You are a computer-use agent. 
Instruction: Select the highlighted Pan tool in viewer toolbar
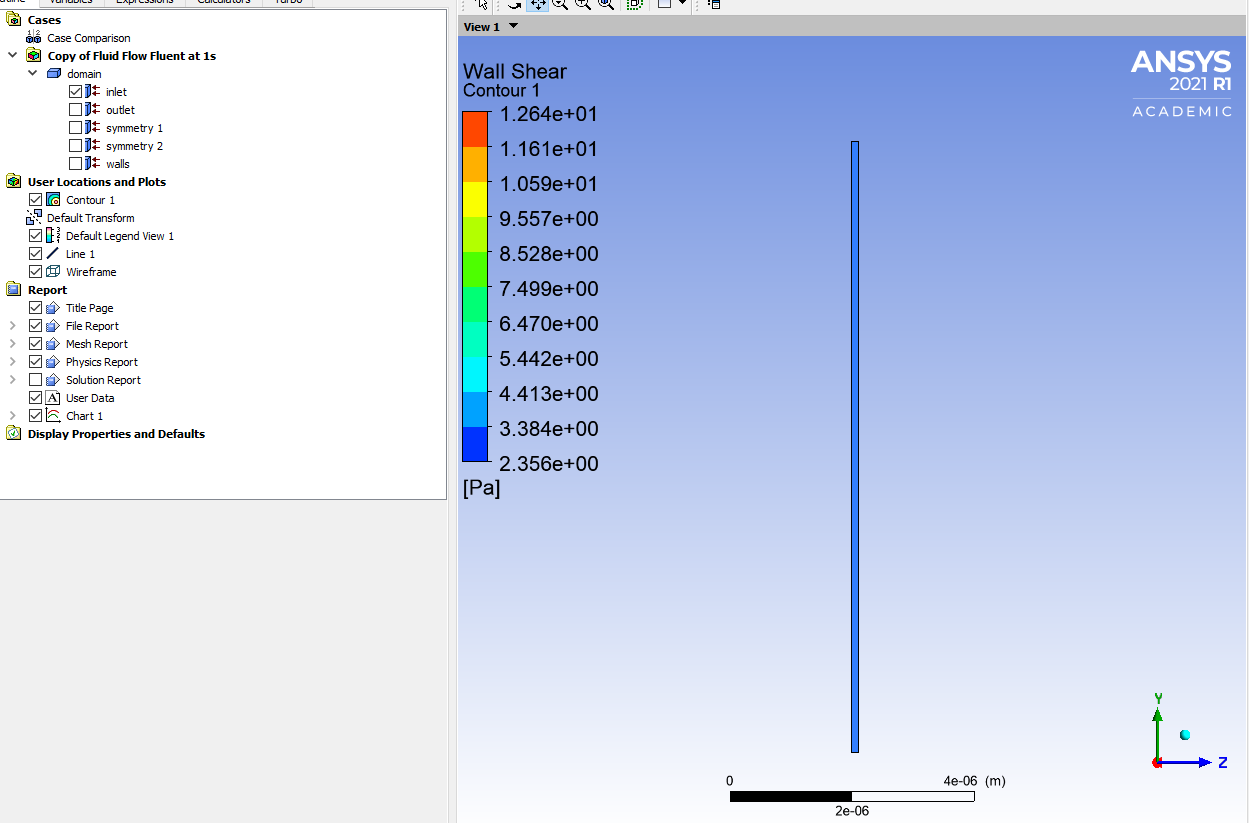[x=538, y=4]
